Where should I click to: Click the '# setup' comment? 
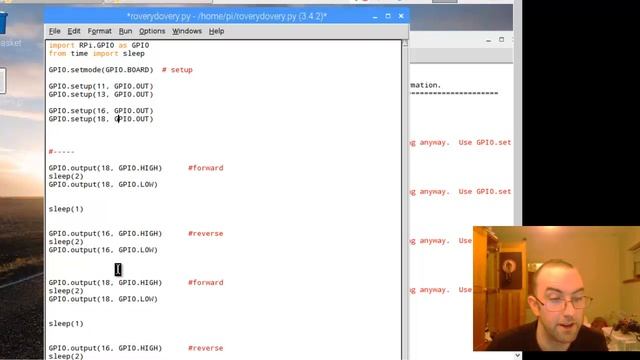click(x=177, y=70)
